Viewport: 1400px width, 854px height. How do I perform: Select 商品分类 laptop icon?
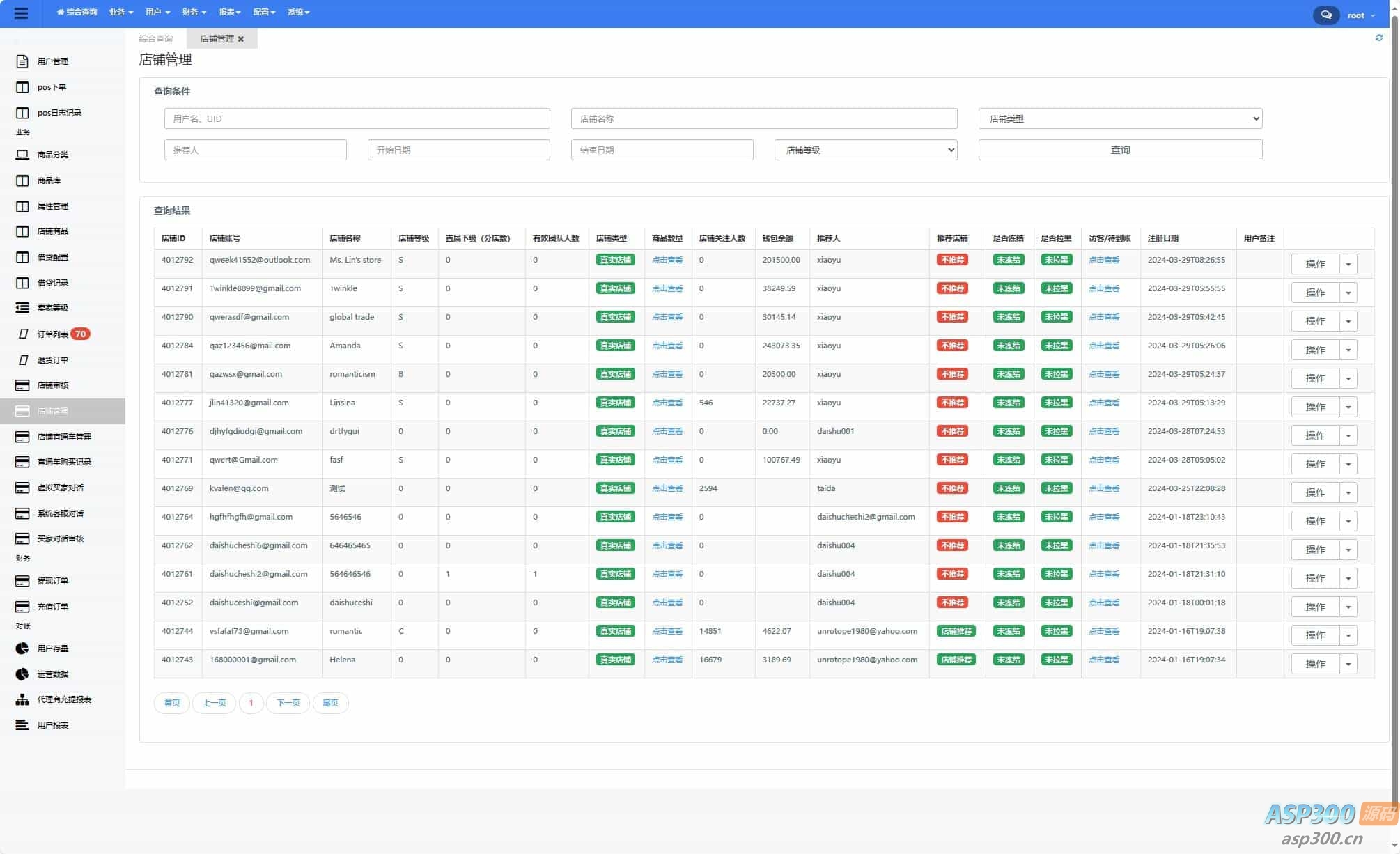point(22,155)
